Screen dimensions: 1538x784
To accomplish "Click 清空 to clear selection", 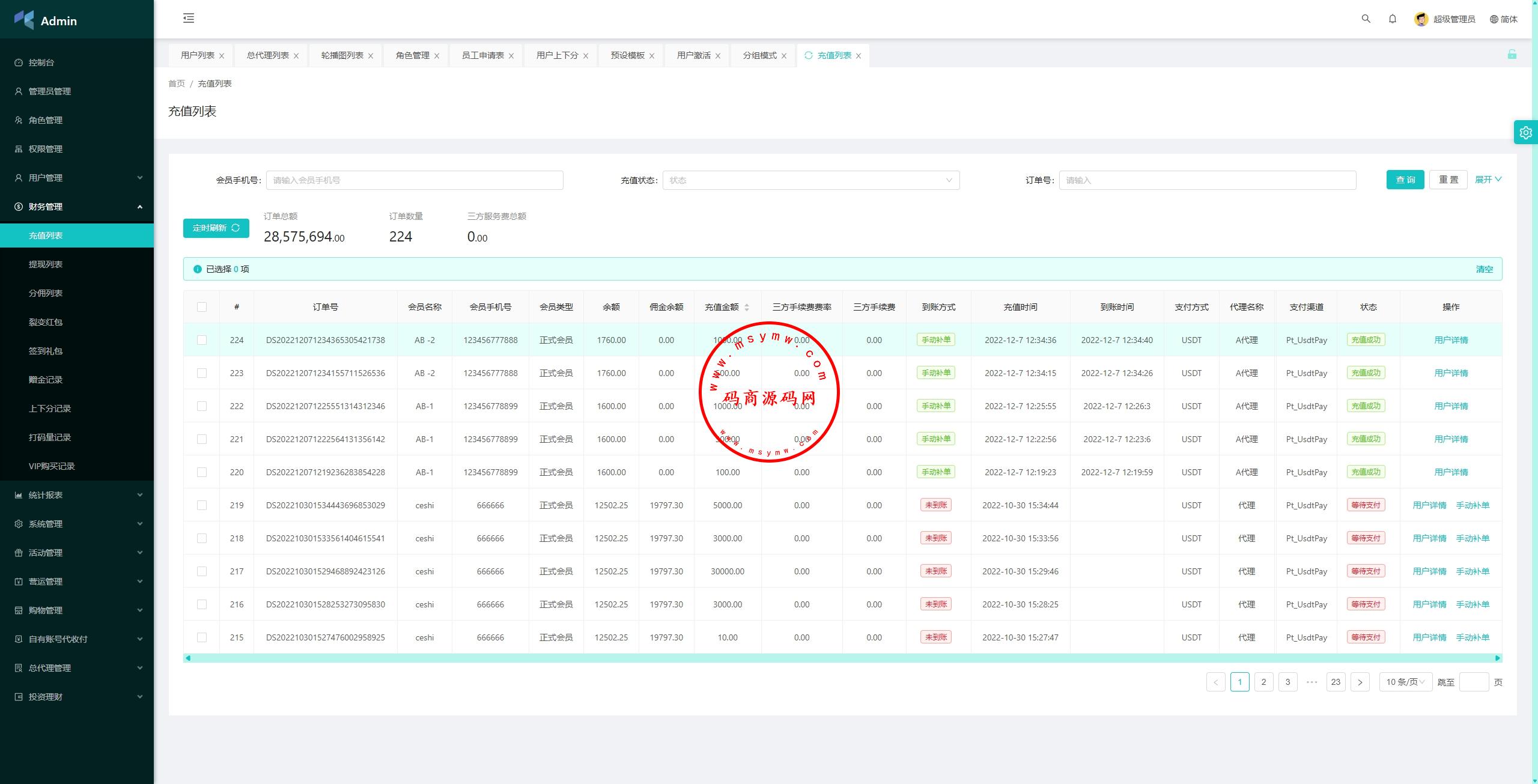I will click(1484, 269).
